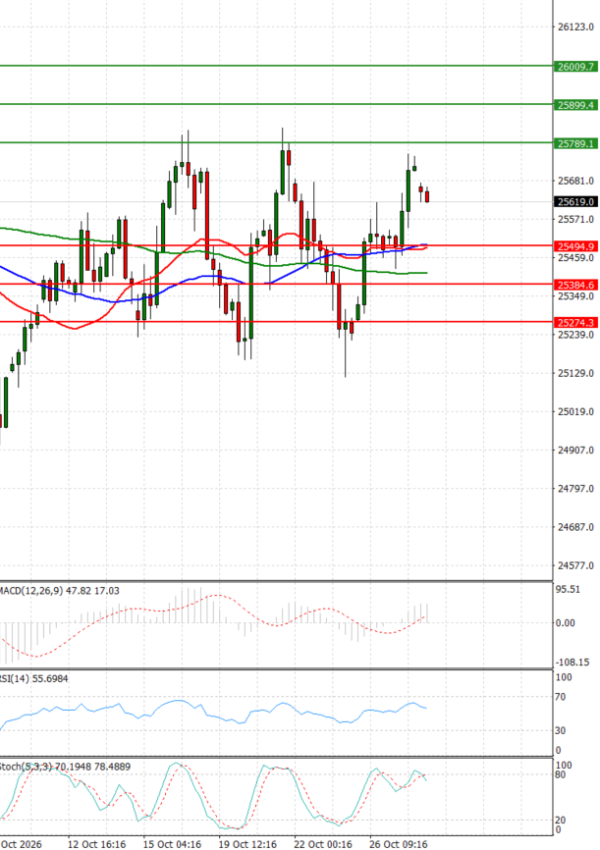This screenshot has width=600, height=850.
Task: Click the 24577.0 price axis value
Action: [576, 566]
